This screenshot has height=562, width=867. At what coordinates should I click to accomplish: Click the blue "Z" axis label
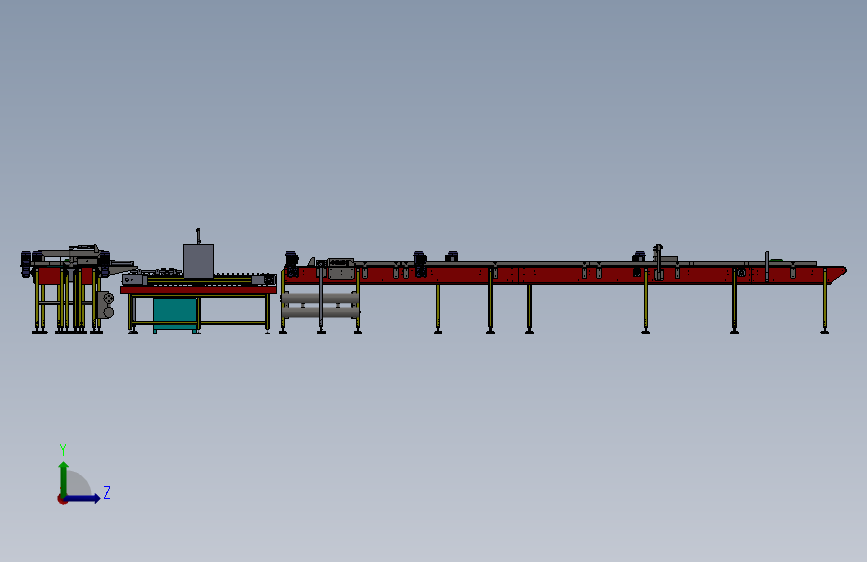(x=107, y=492)
